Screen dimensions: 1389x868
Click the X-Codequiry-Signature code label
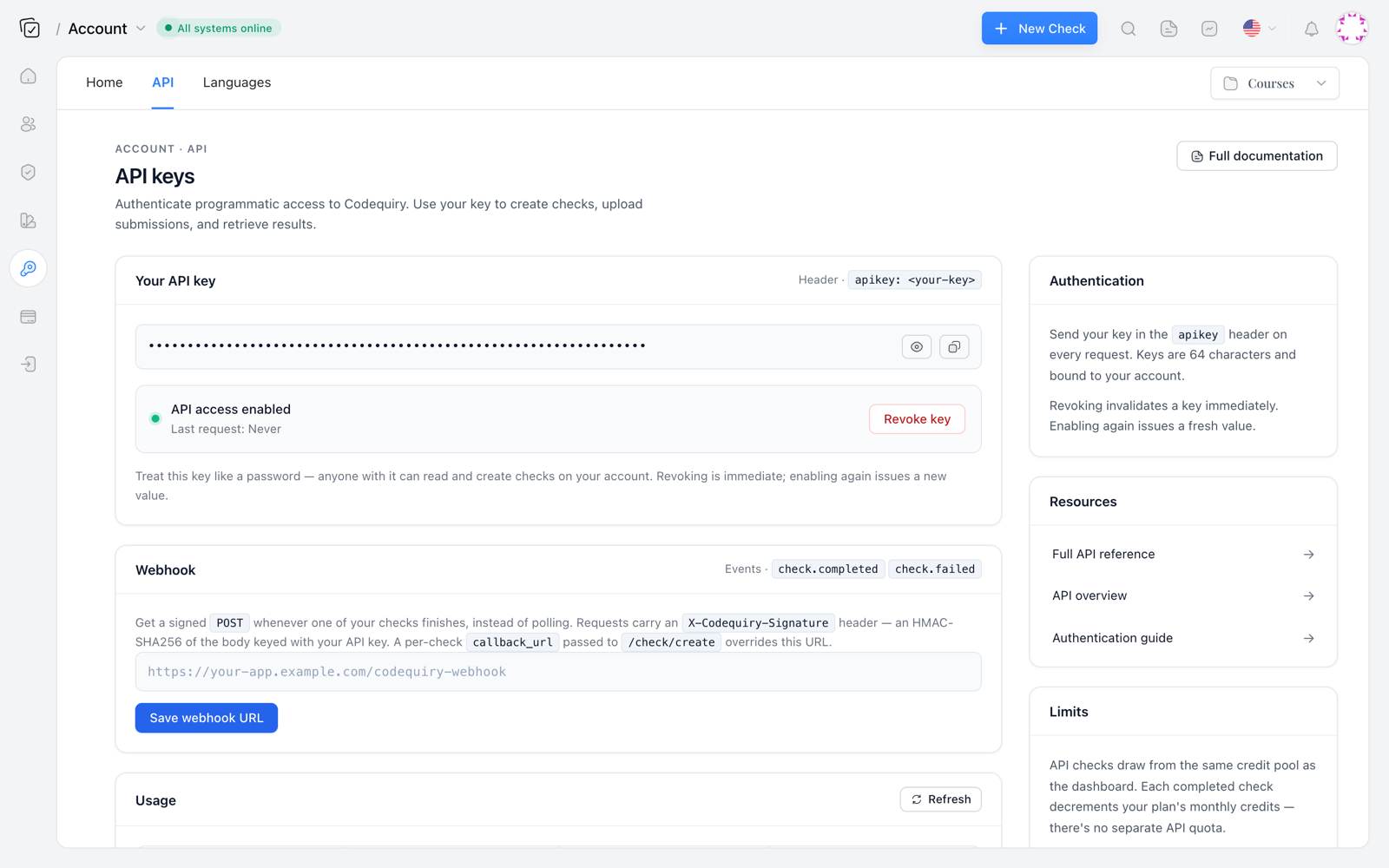758,623
